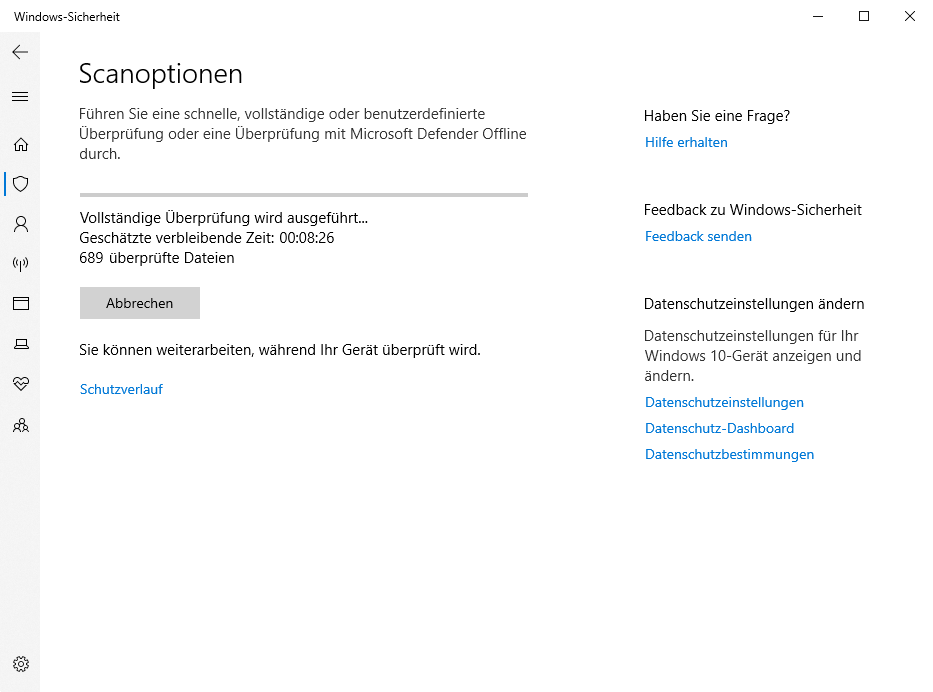Open the device security laptop icon
This screenshot has width=933, height=692.
point(20,344)
